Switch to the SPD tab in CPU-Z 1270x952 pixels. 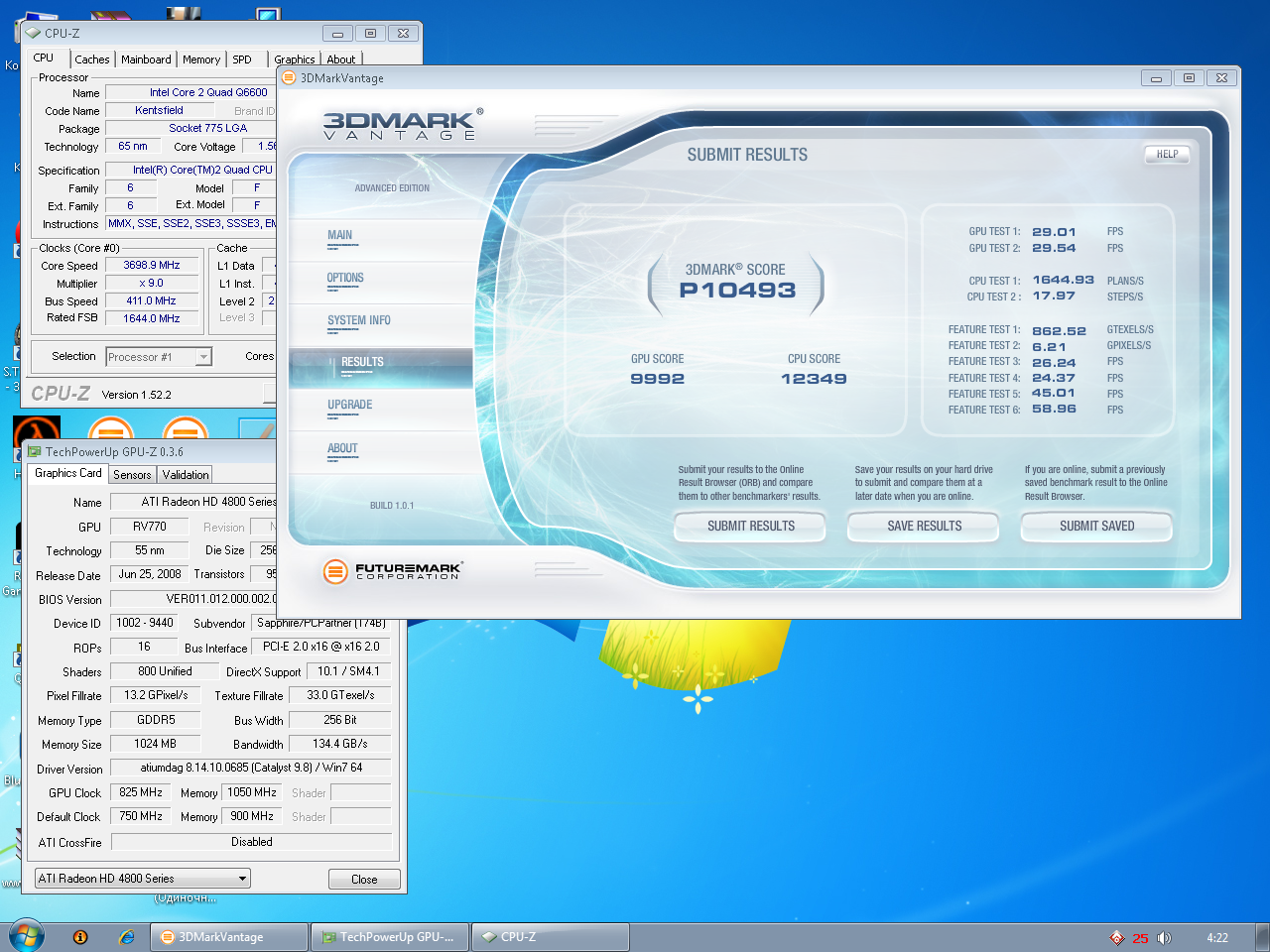pos(242,59)
